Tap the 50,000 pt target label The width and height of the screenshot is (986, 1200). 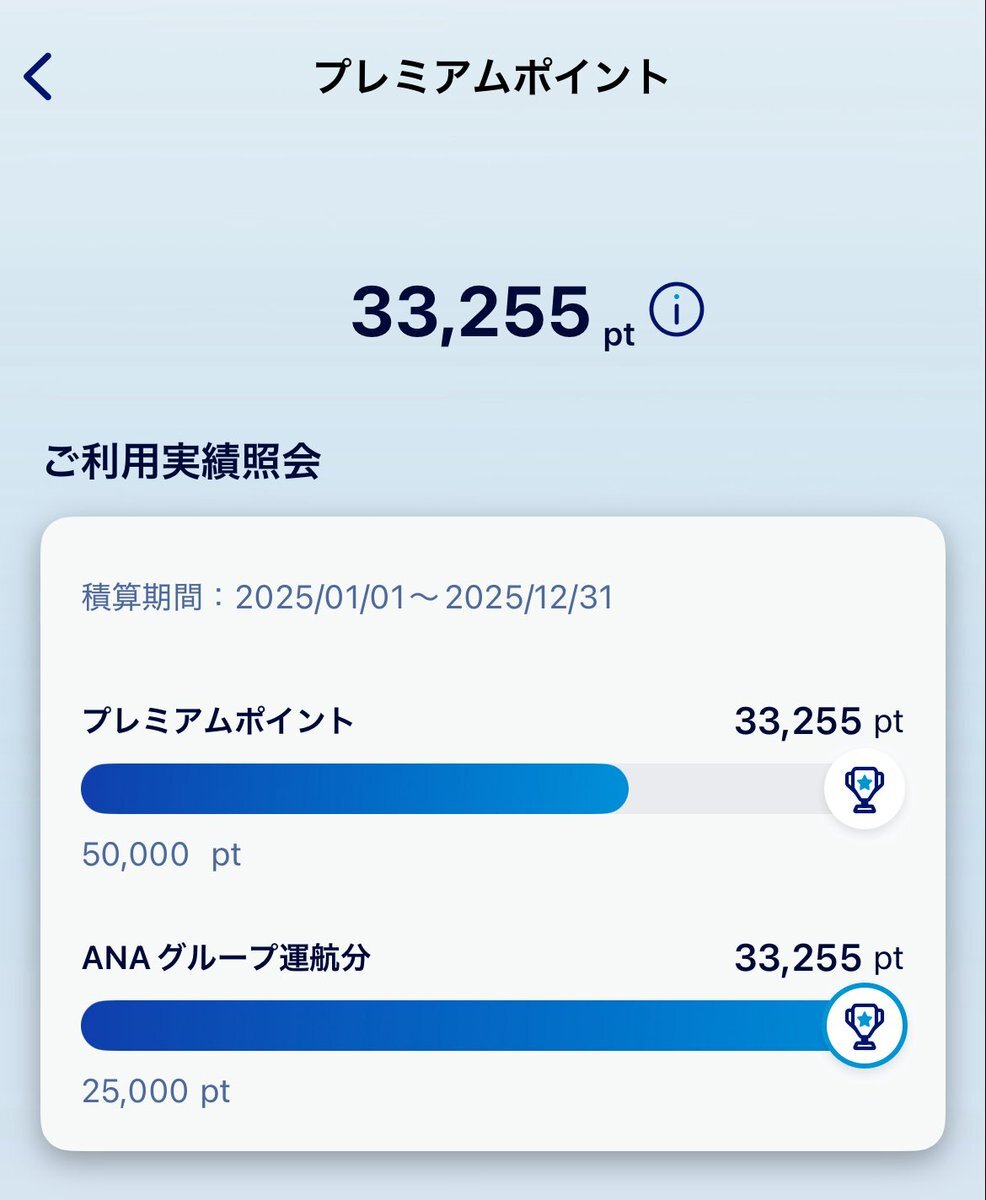161,855
